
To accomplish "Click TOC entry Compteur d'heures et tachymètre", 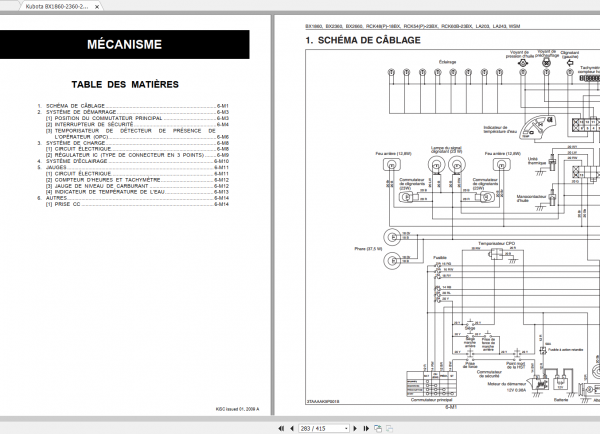I will click(137, 179).
